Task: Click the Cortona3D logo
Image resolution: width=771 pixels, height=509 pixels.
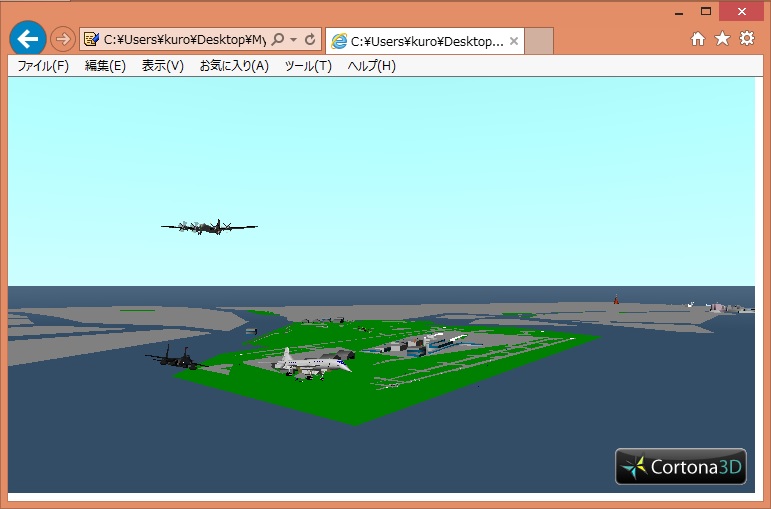Action: 680,466
